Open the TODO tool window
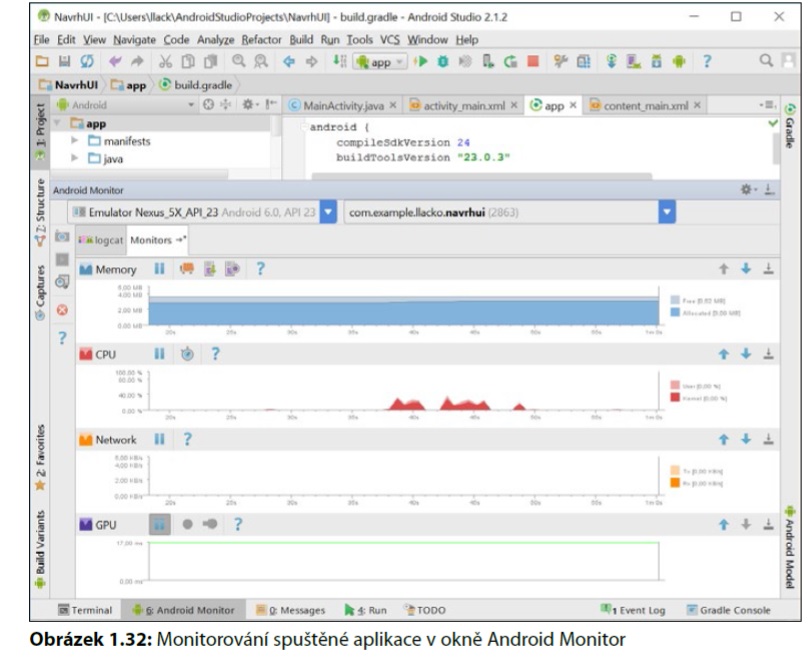Viewport: 808px width, 659px height. tap(426, 610)
